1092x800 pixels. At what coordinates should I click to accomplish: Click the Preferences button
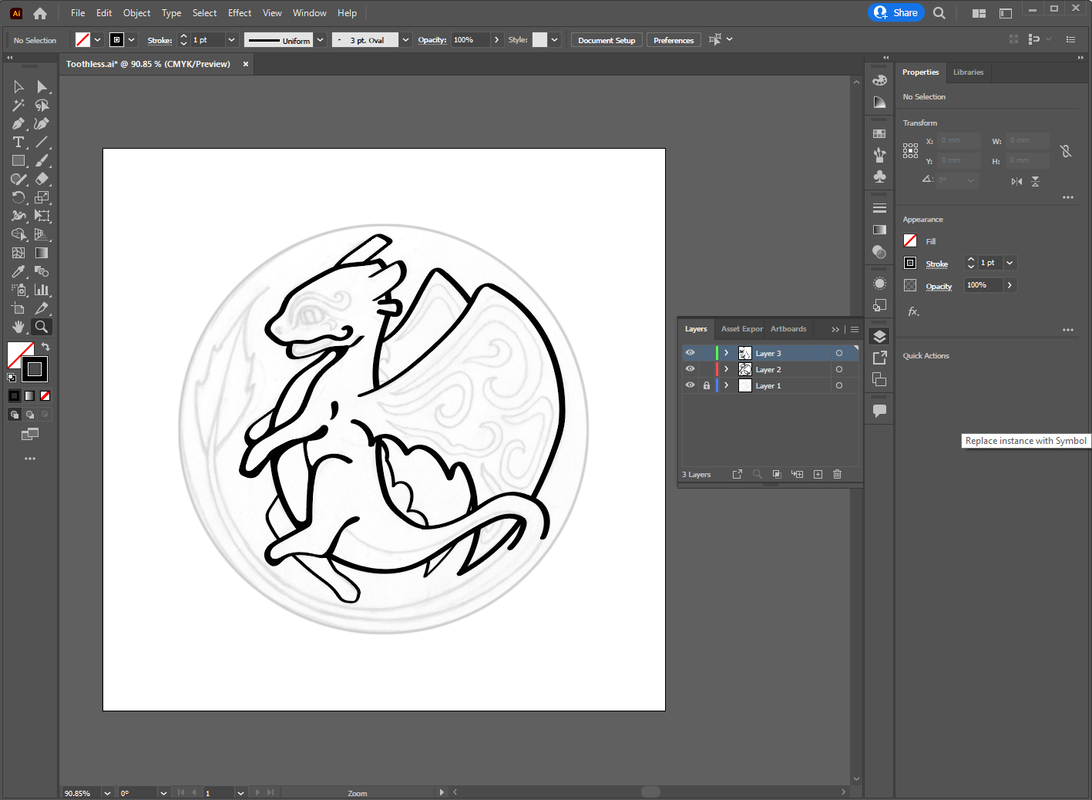673,40
